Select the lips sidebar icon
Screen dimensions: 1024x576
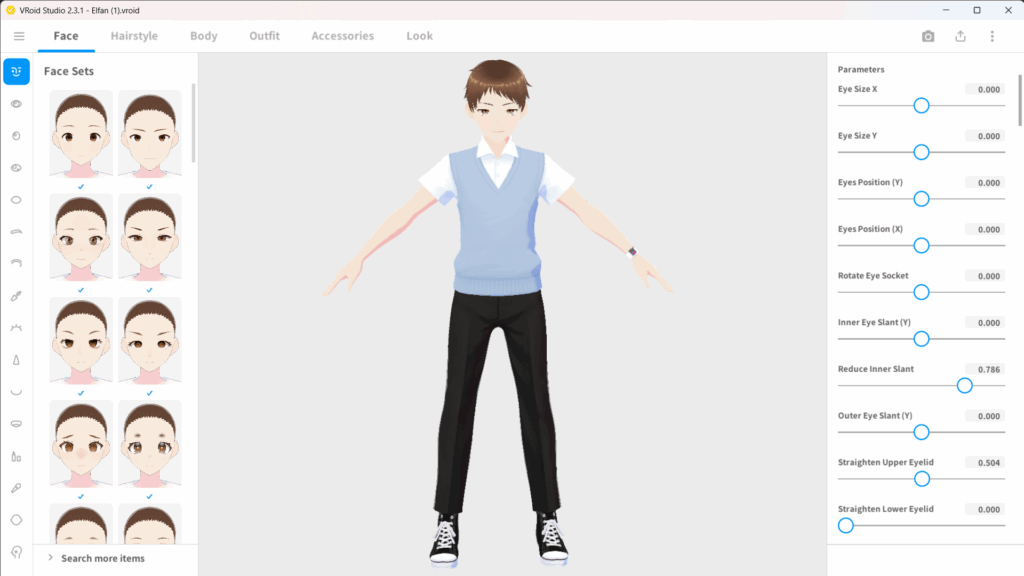click(x=16, y=424)
